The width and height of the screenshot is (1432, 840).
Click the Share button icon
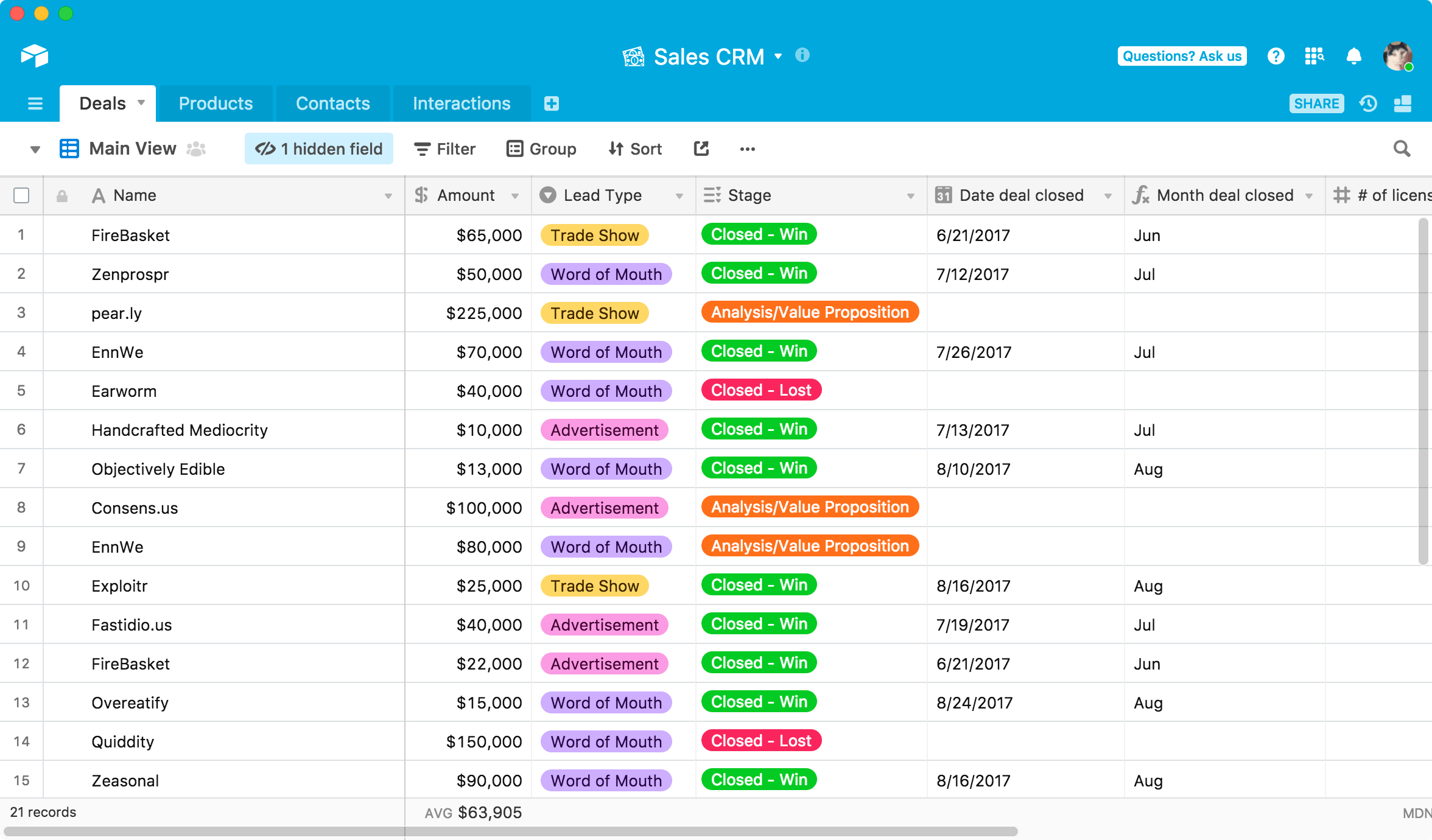click(x=1318, y=102)
